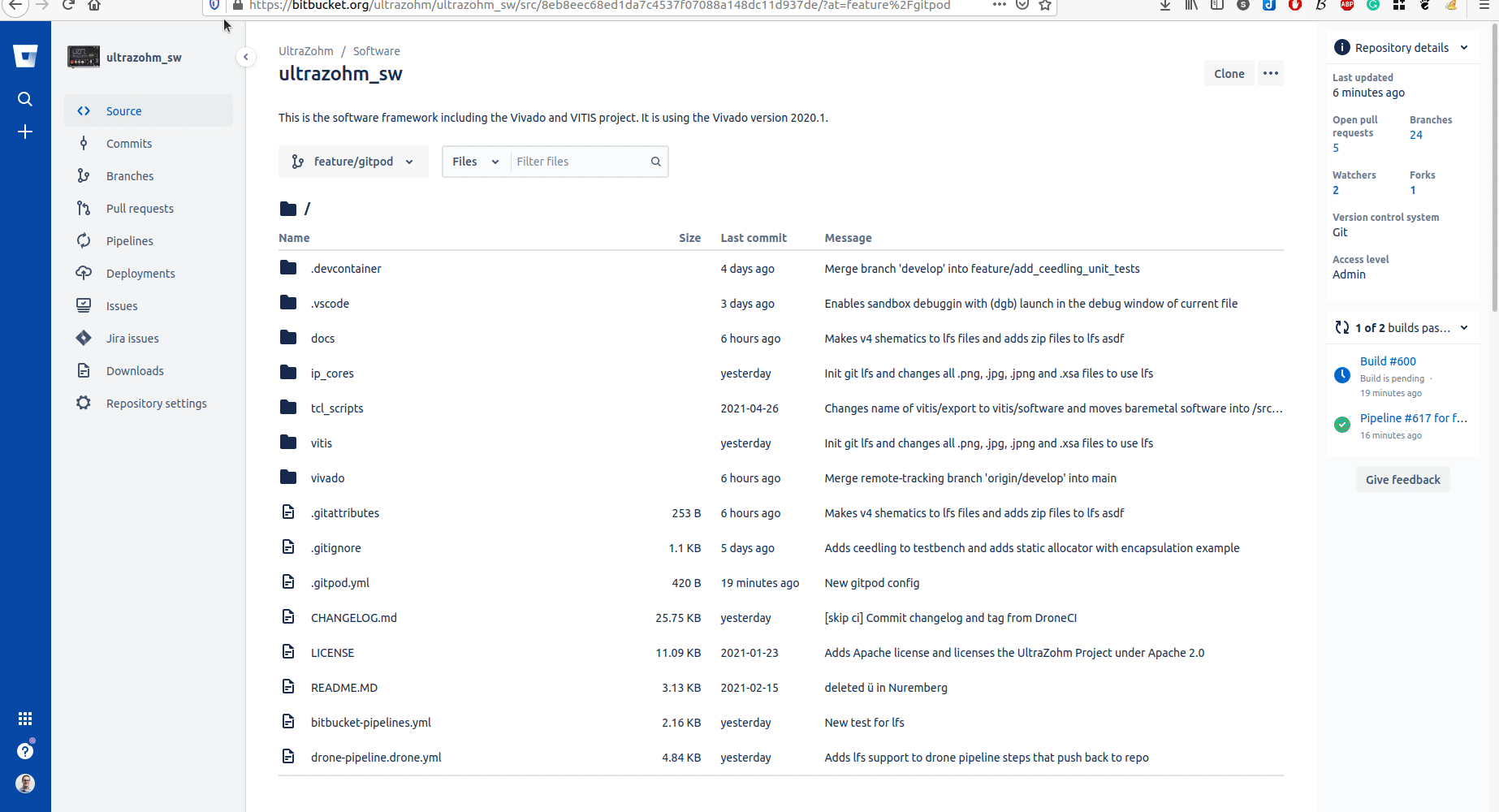Open the Pipelines page
1499x812 pixels.
coord(129,240)
